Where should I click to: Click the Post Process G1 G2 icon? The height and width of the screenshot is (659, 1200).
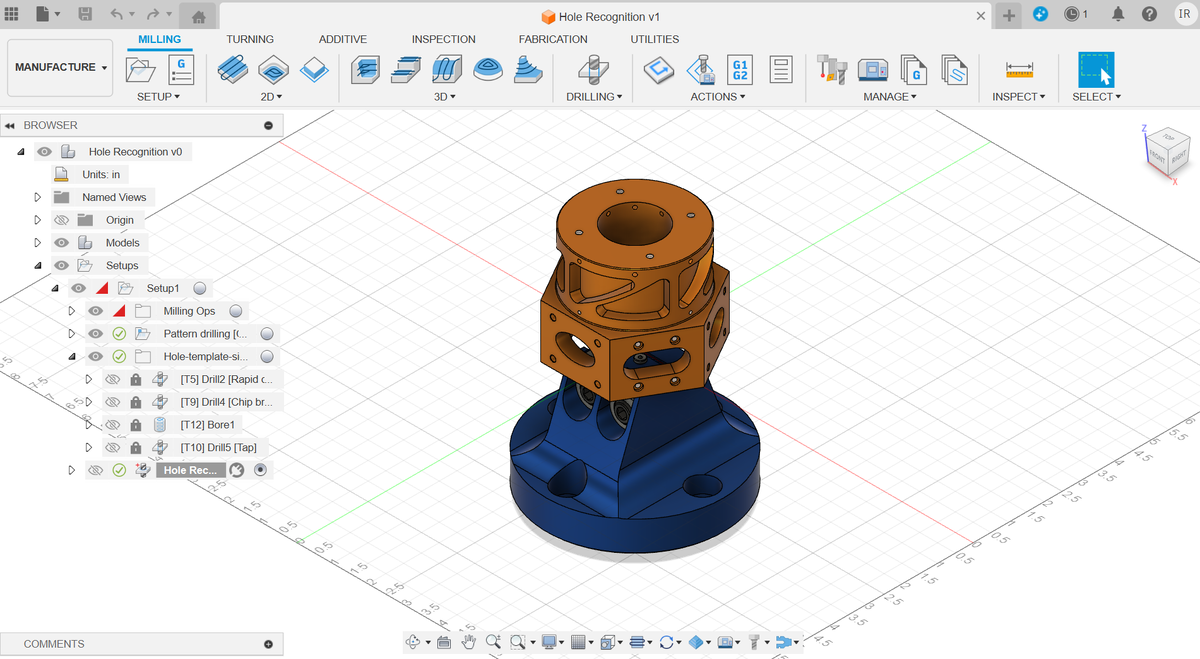[x=740, y=69]
